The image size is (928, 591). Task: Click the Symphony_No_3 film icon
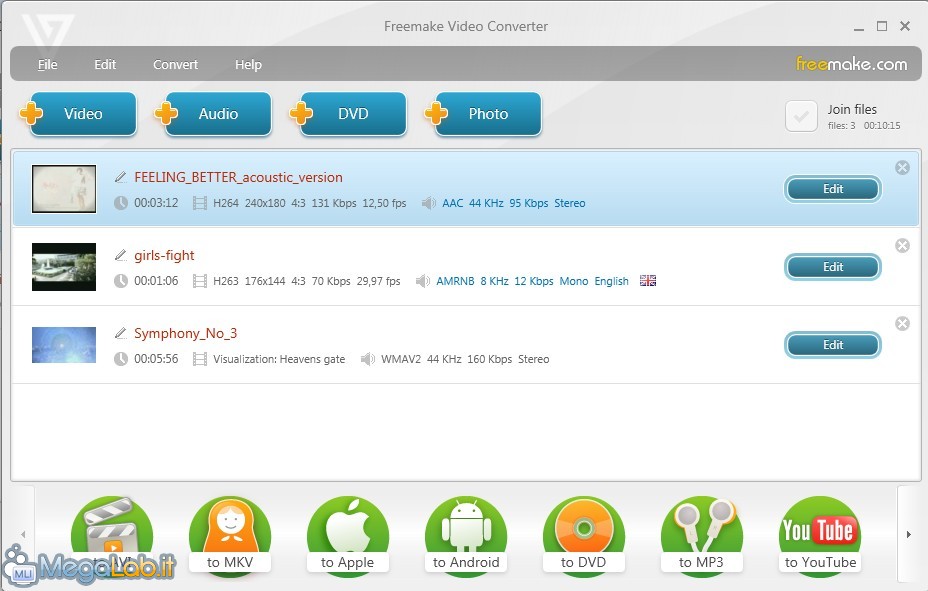[200, 359]
